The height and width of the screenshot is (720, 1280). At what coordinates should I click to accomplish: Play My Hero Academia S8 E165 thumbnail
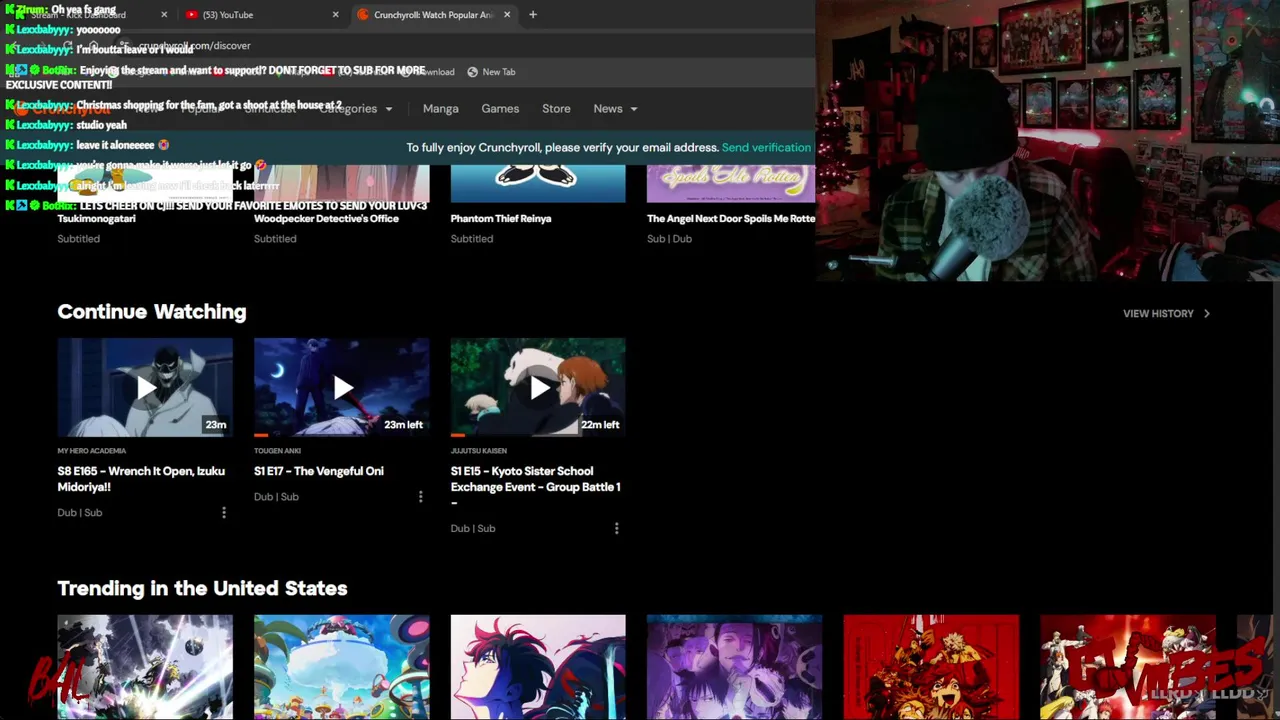pyautogui.click(x=145, y=387)
